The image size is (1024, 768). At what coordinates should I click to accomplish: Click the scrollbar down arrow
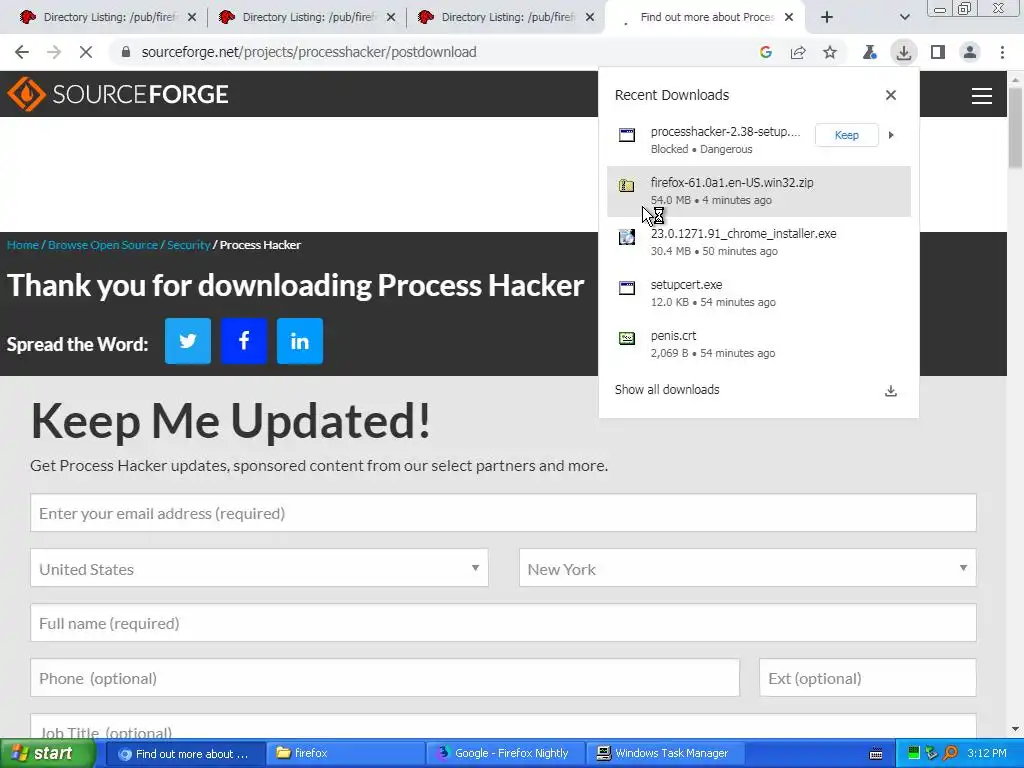click(x=1016, y=729)
